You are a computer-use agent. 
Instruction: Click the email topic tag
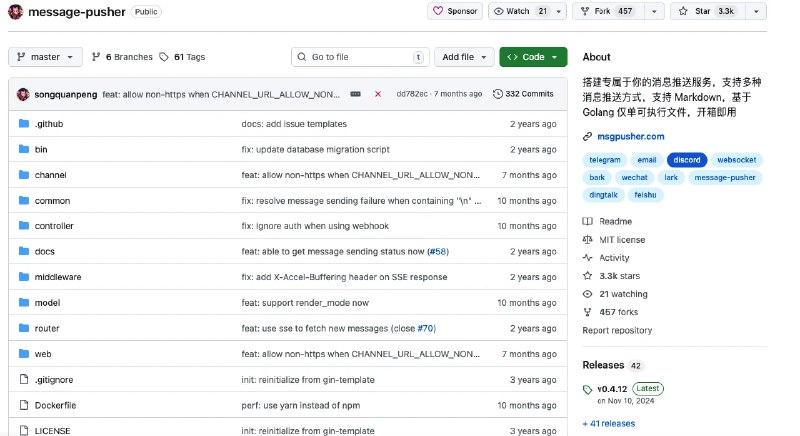[646, 160]
